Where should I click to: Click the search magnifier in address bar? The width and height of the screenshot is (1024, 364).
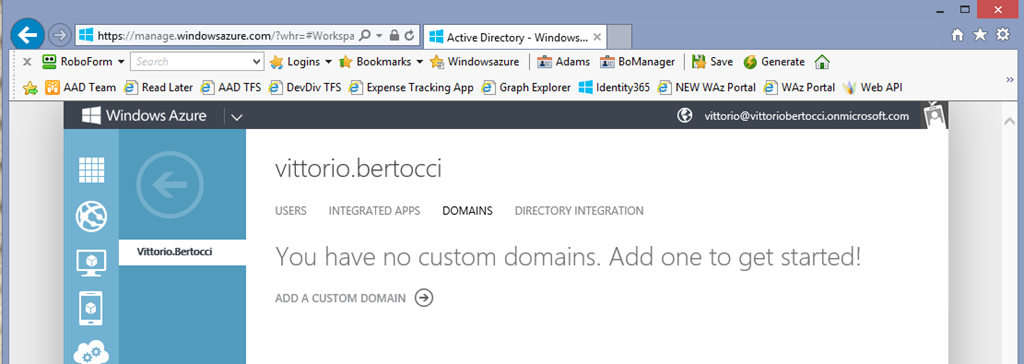366,35
